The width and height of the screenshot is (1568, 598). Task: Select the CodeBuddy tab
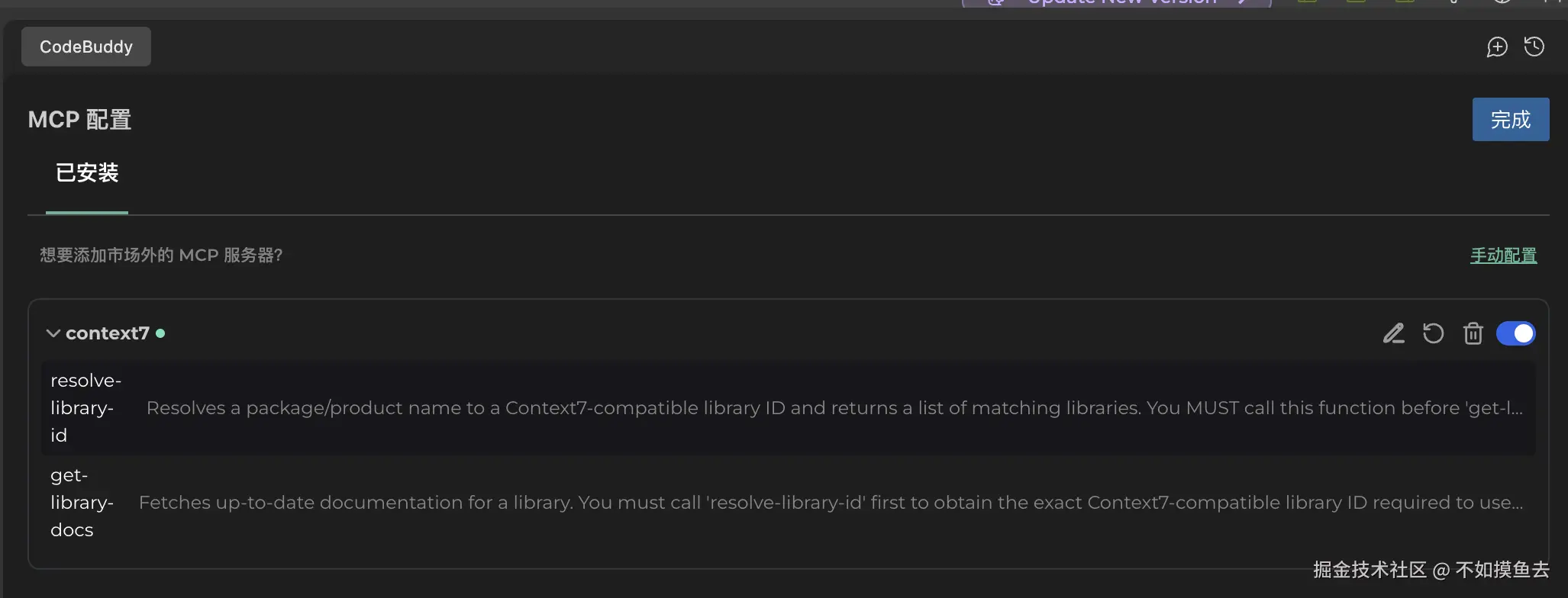(x=86, y=47)
